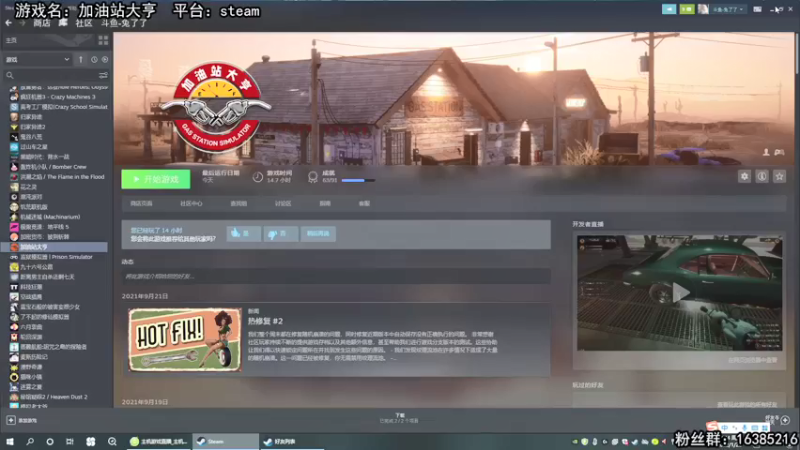Click the achievements medal icon
This screenshot has width=800, height=450.
(x=313, y=177)
